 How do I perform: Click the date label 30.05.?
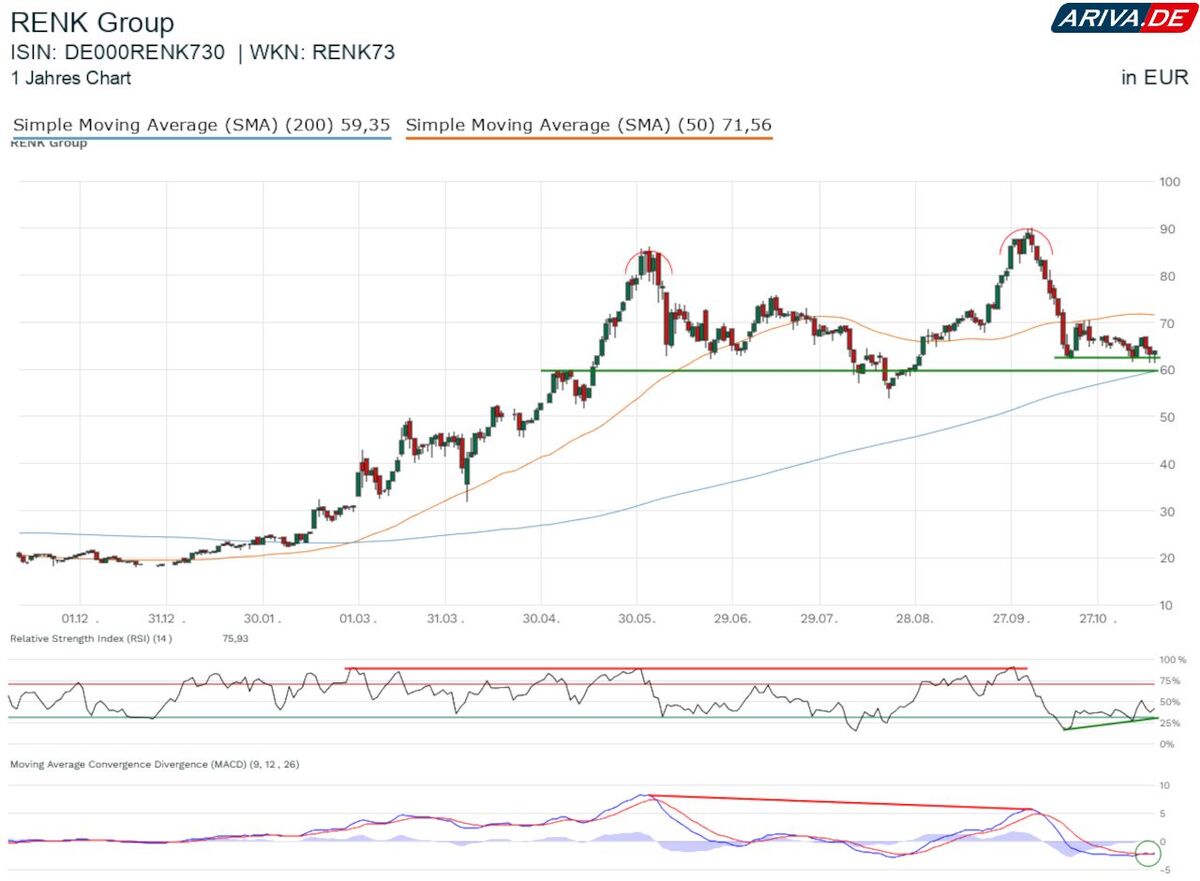point(637,619)
